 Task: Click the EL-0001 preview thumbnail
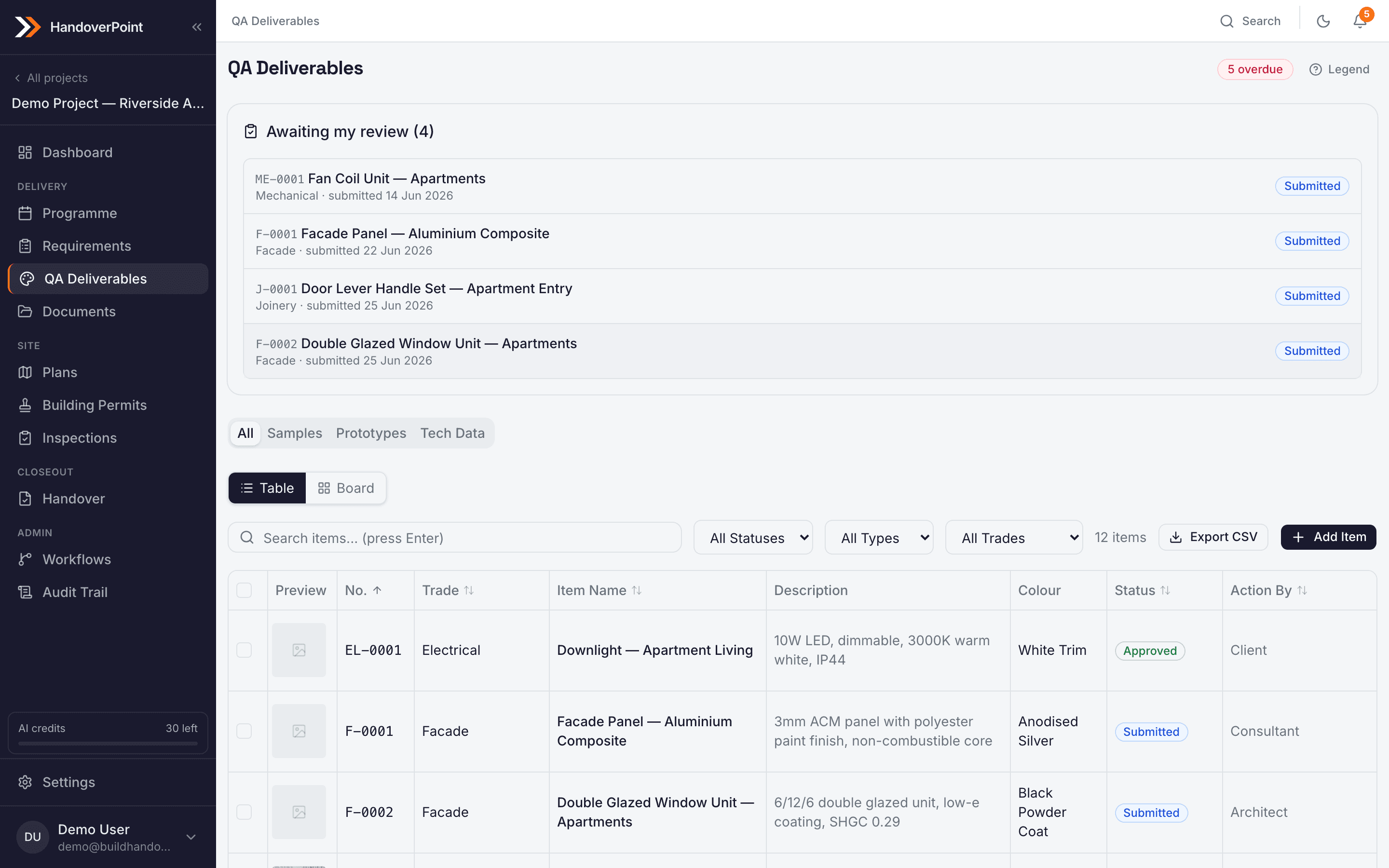point(299,650)
